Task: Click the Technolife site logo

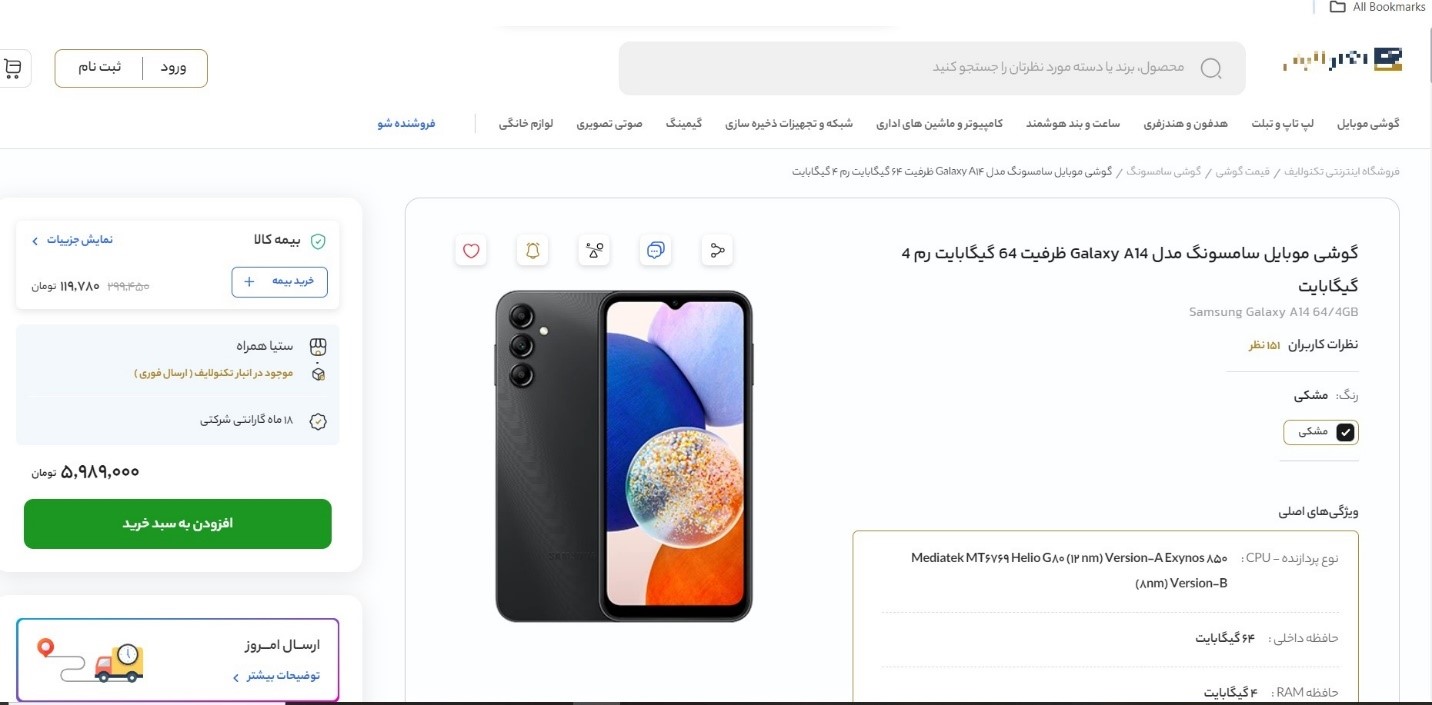Action: (x=1343, y=61)
